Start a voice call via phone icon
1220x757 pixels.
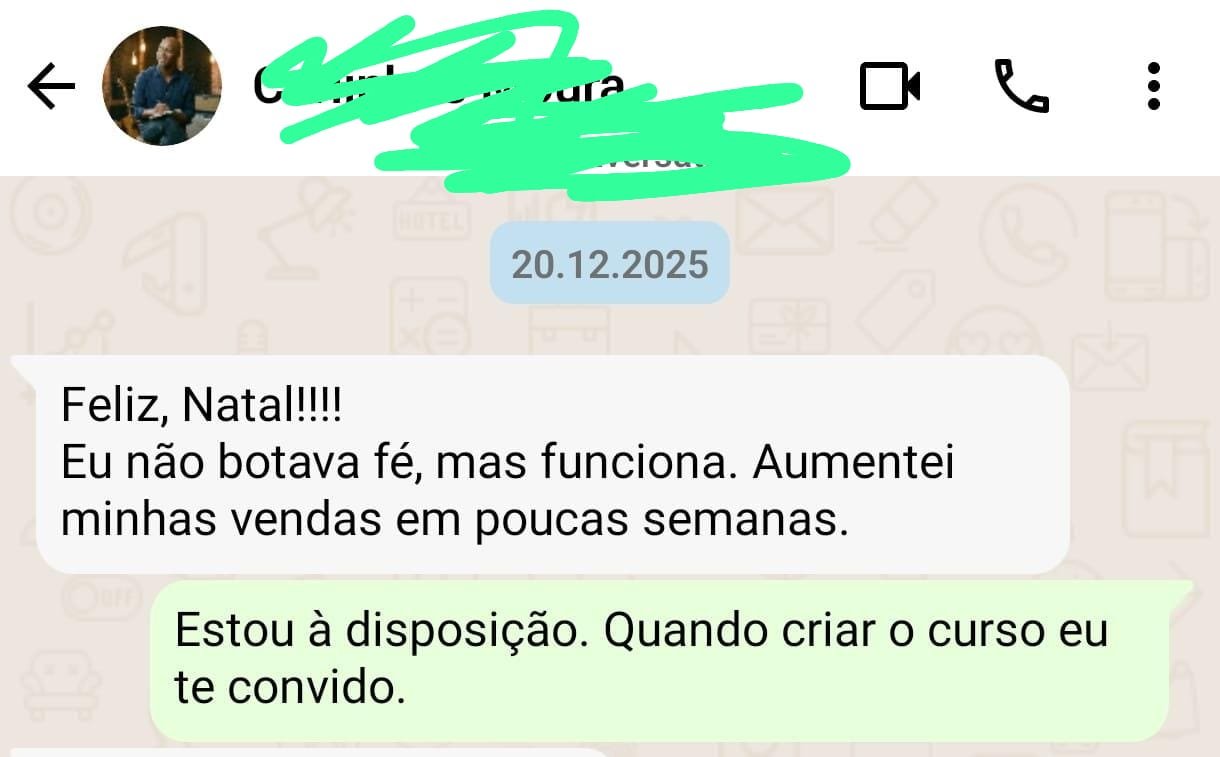1021,86
